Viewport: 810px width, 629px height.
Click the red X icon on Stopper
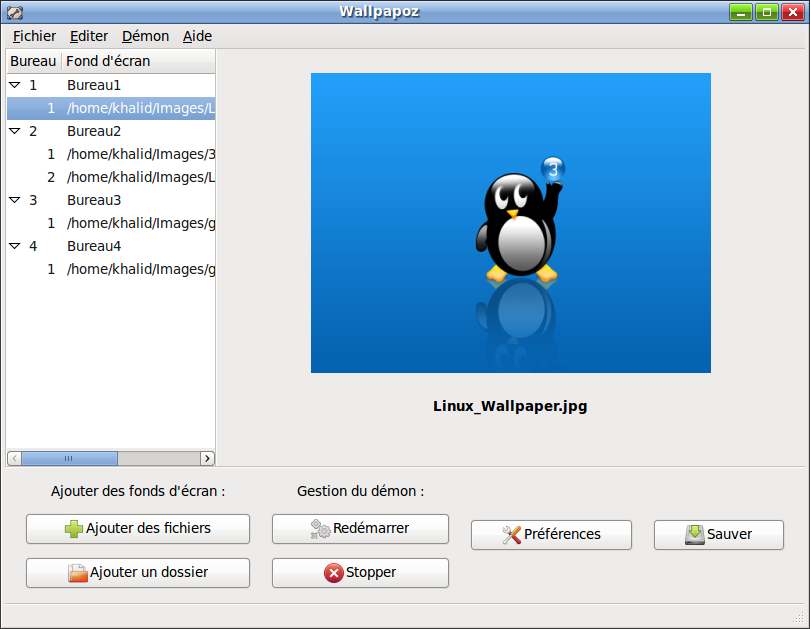point(334,573)
